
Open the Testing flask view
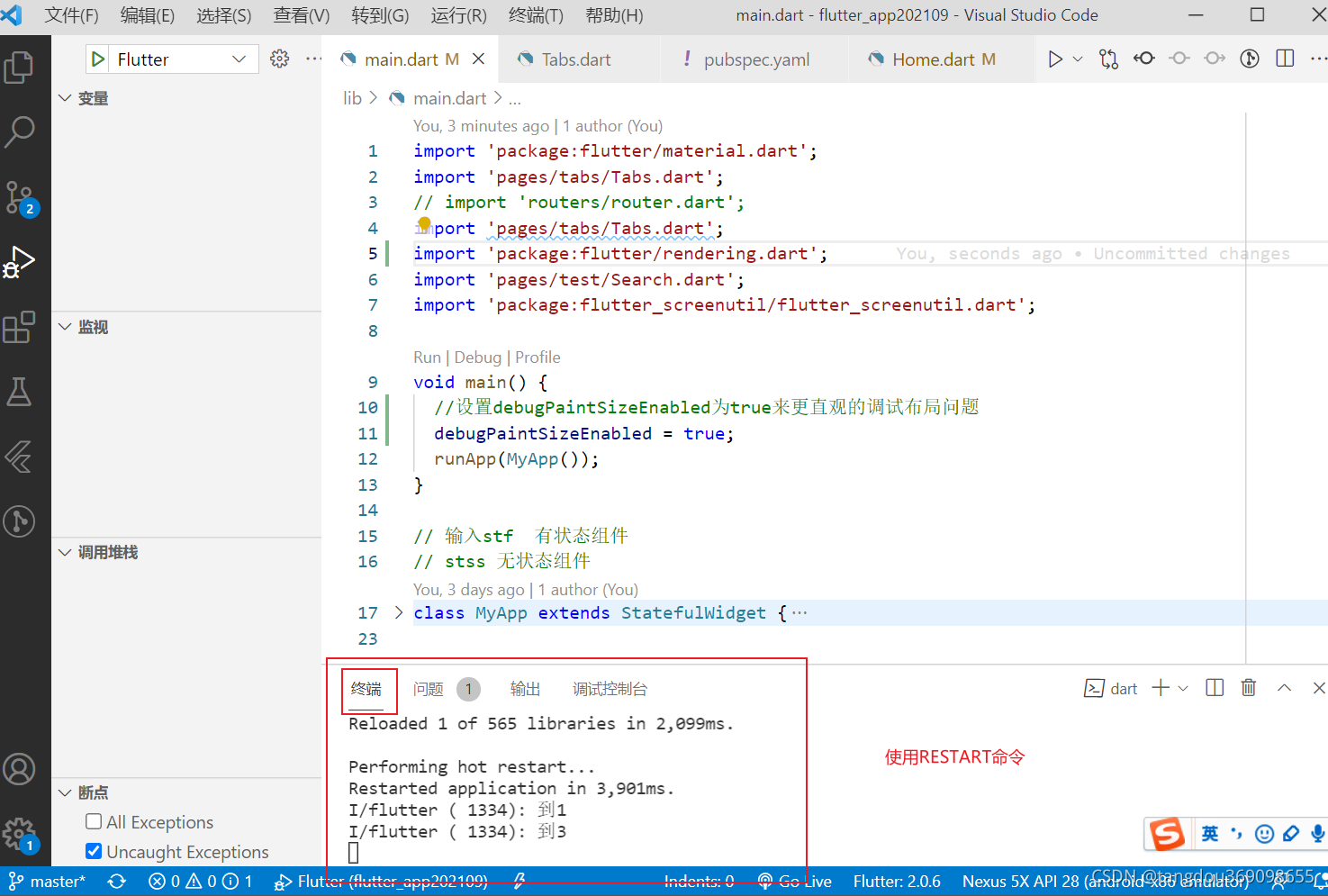click(19, 392)
